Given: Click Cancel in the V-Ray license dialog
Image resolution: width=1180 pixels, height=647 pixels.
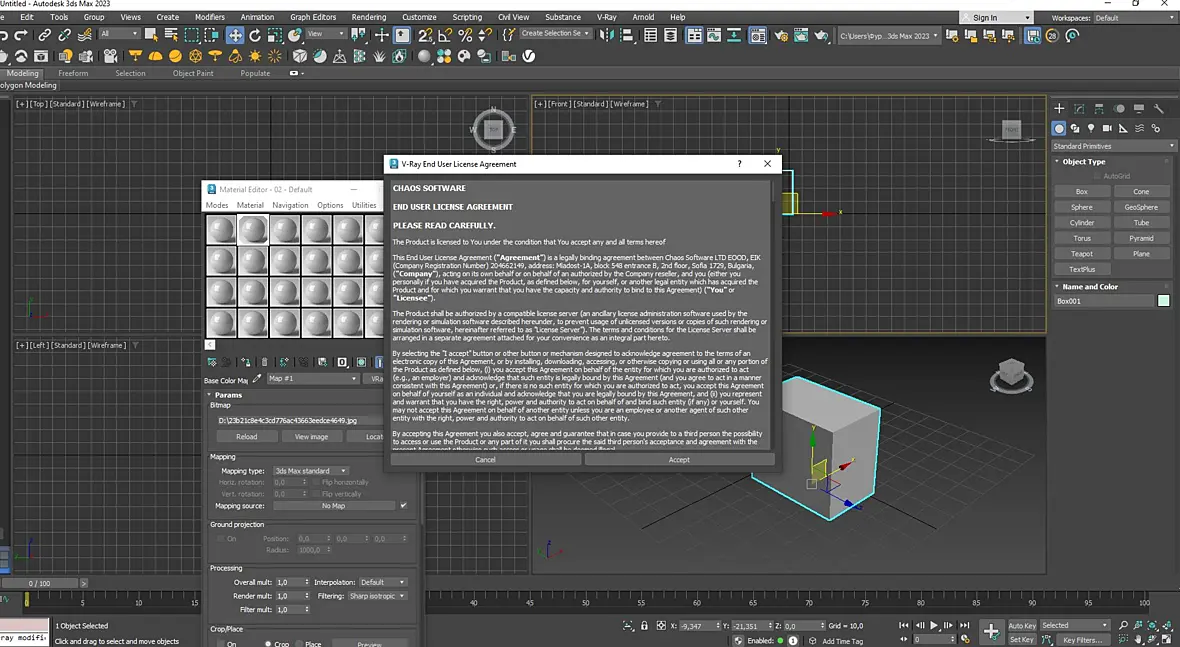Looking at the screenshot, I should (485, 460).
